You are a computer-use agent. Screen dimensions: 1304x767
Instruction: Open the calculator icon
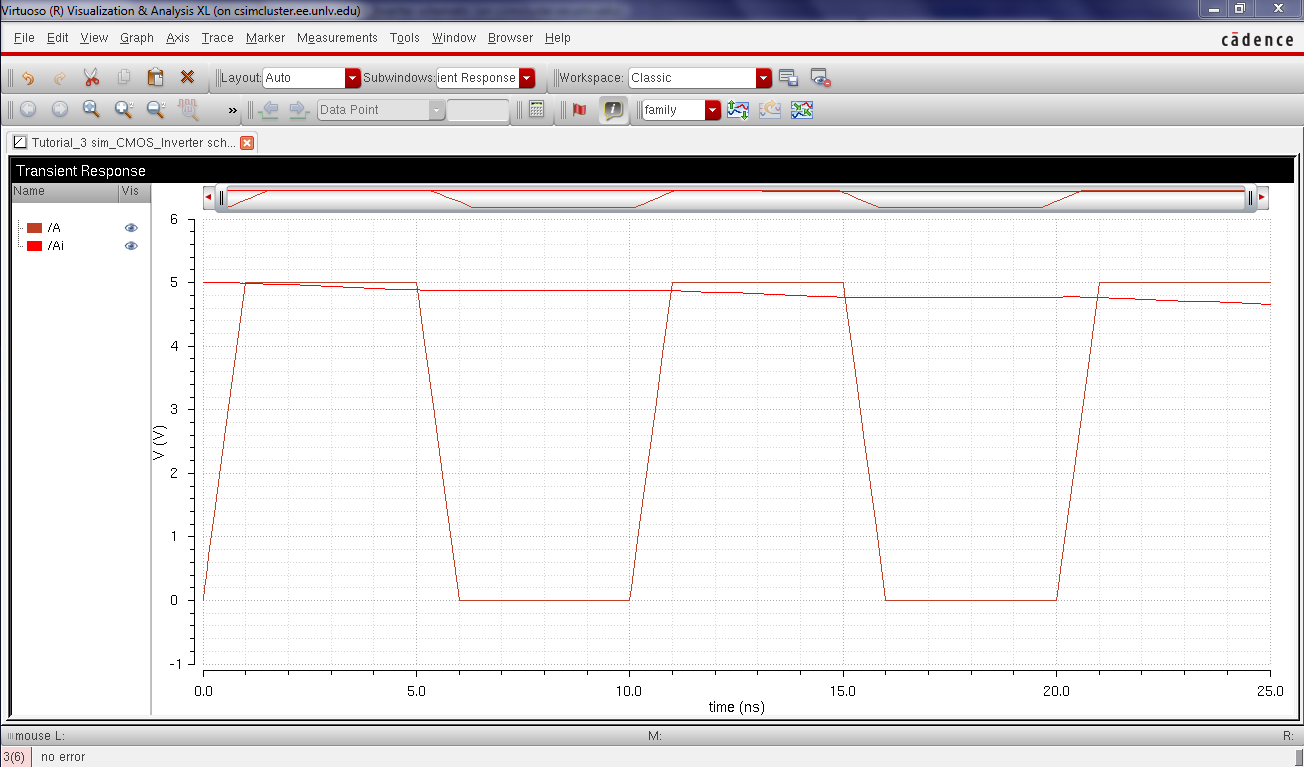pos(537,110)
